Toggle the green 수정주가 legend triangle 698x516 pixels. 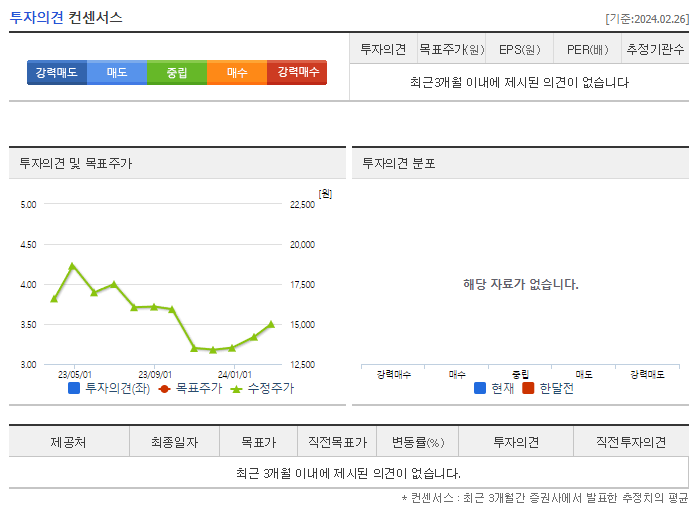point(236,389)
